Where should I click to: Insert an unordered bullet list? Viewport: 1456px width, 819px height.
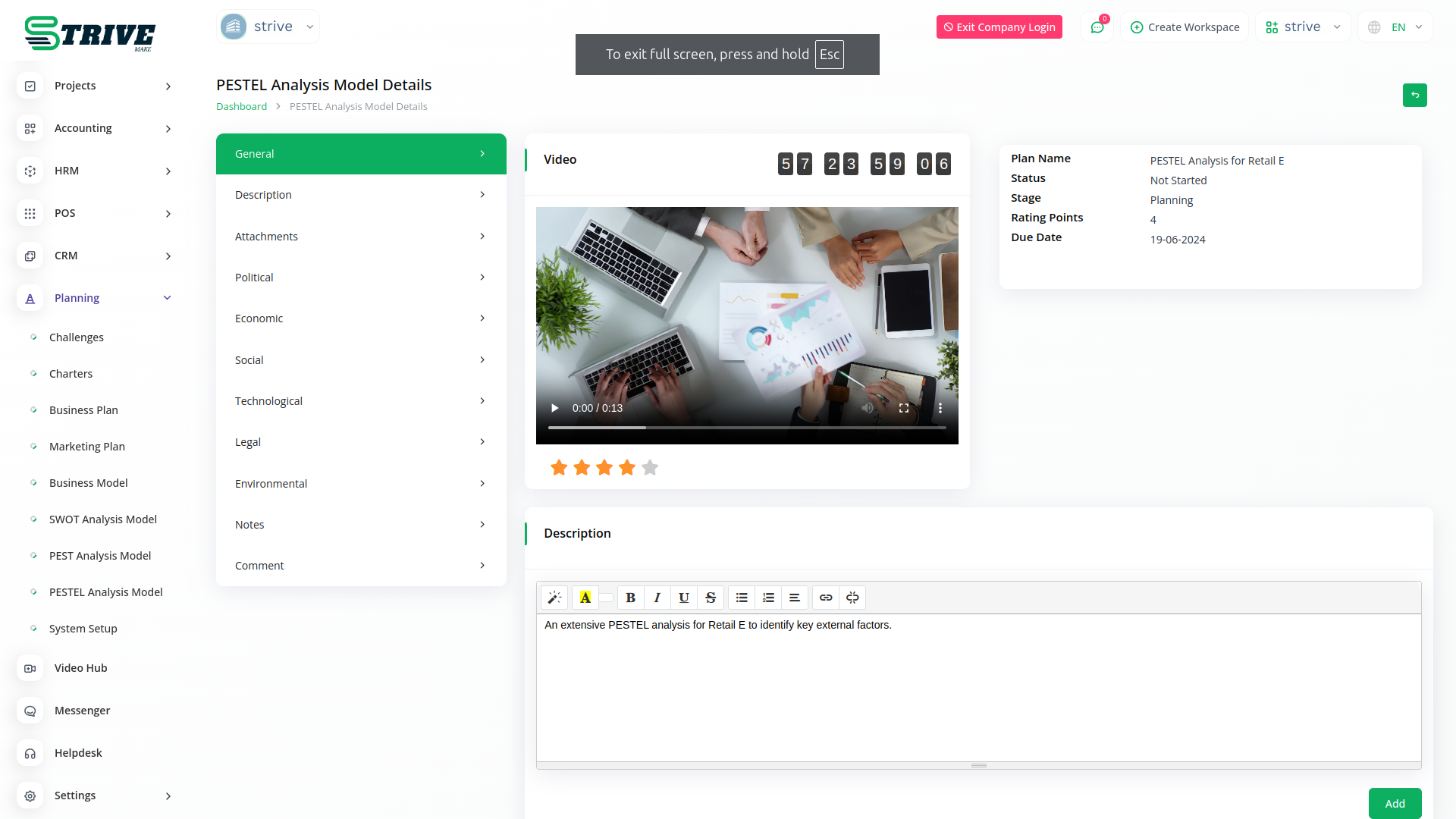pos(742,598)
